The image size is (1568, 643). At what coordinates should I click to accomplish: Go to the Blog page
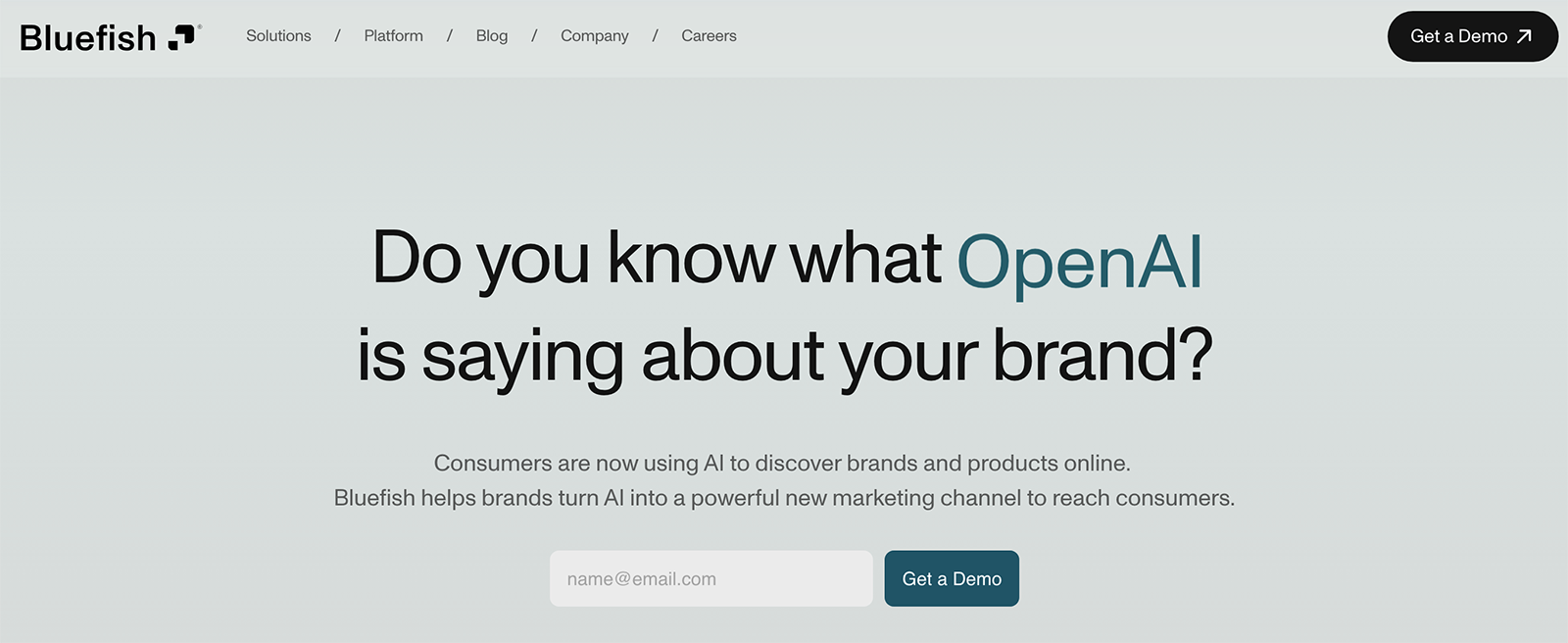[492, 36]
